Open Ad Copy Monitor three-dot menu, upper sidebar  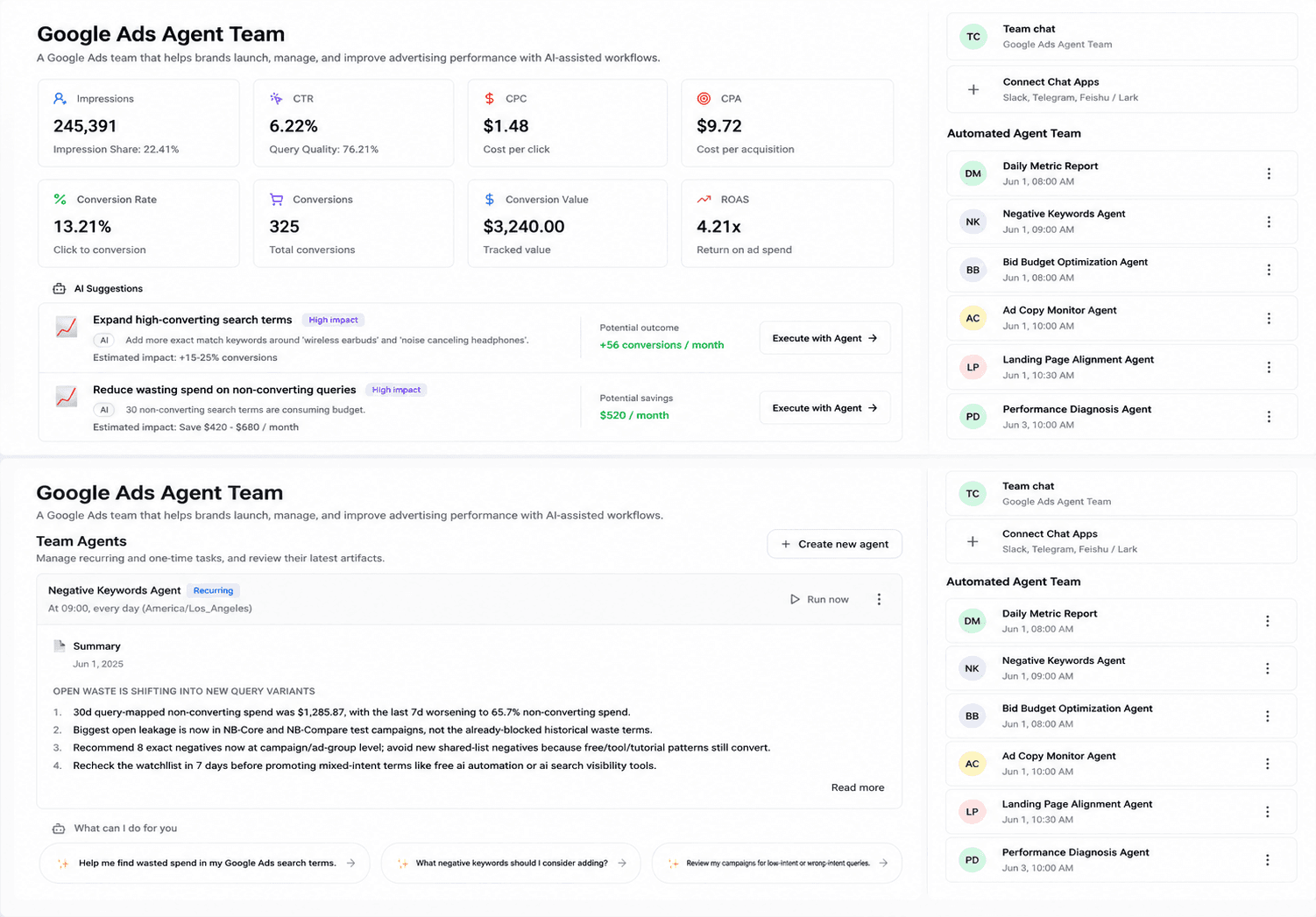(x=1269, y=318)
